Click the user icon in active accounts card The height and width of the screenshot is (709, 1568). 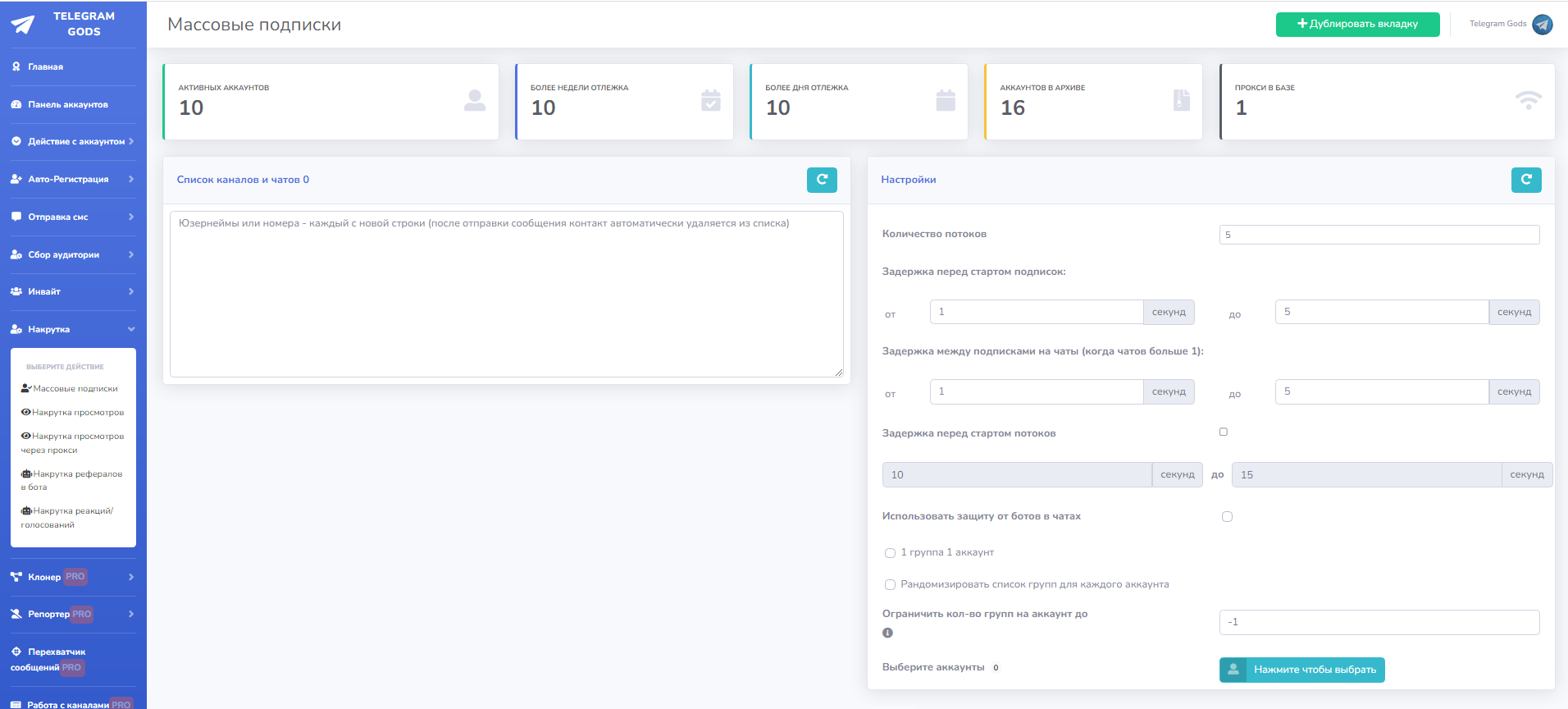(x=475, y=101)
